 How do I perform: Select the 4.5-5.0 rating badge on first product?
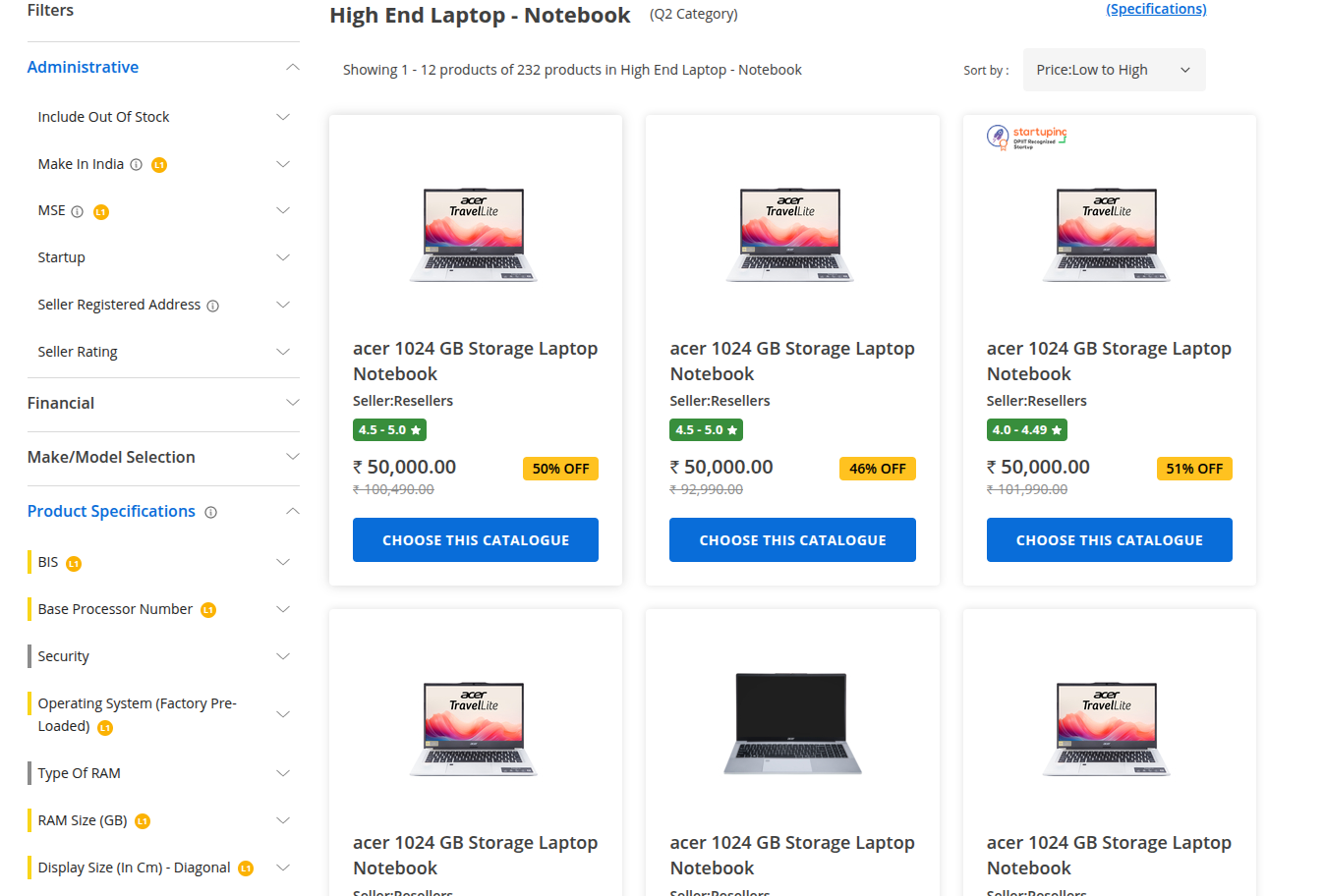click(389, 429)
